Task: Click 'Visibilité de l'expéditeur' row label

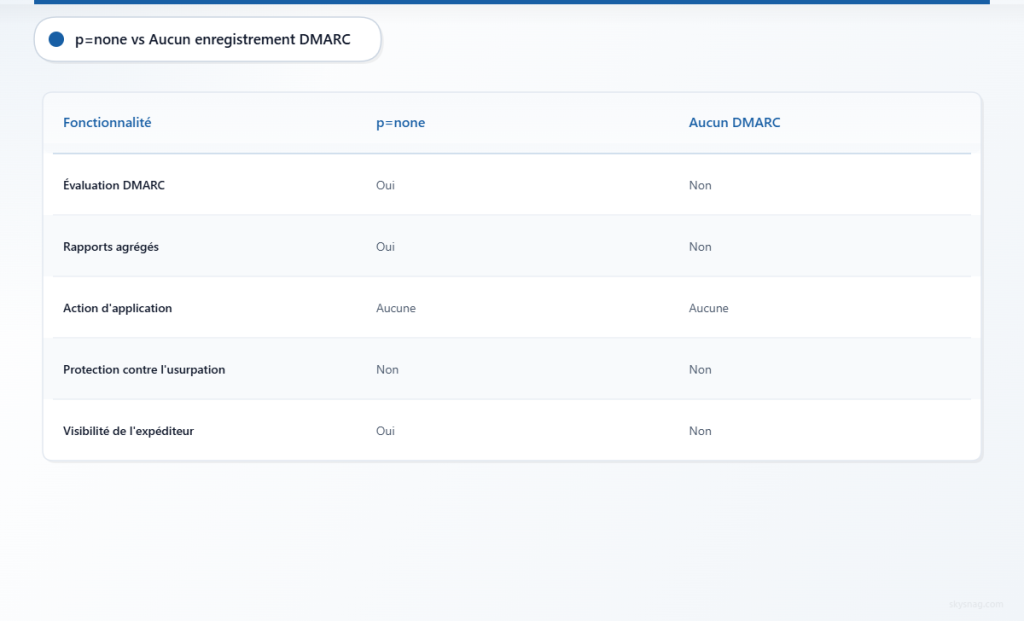Action: (128, 431)
